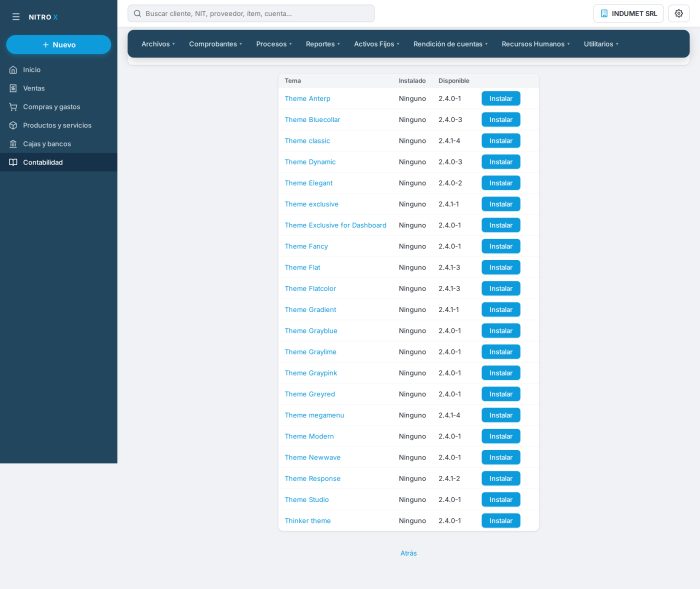Focus the Buscar cliente search field
Image resolution: width=700 pixels, height=589 pixels.
[x=251, y=13]
